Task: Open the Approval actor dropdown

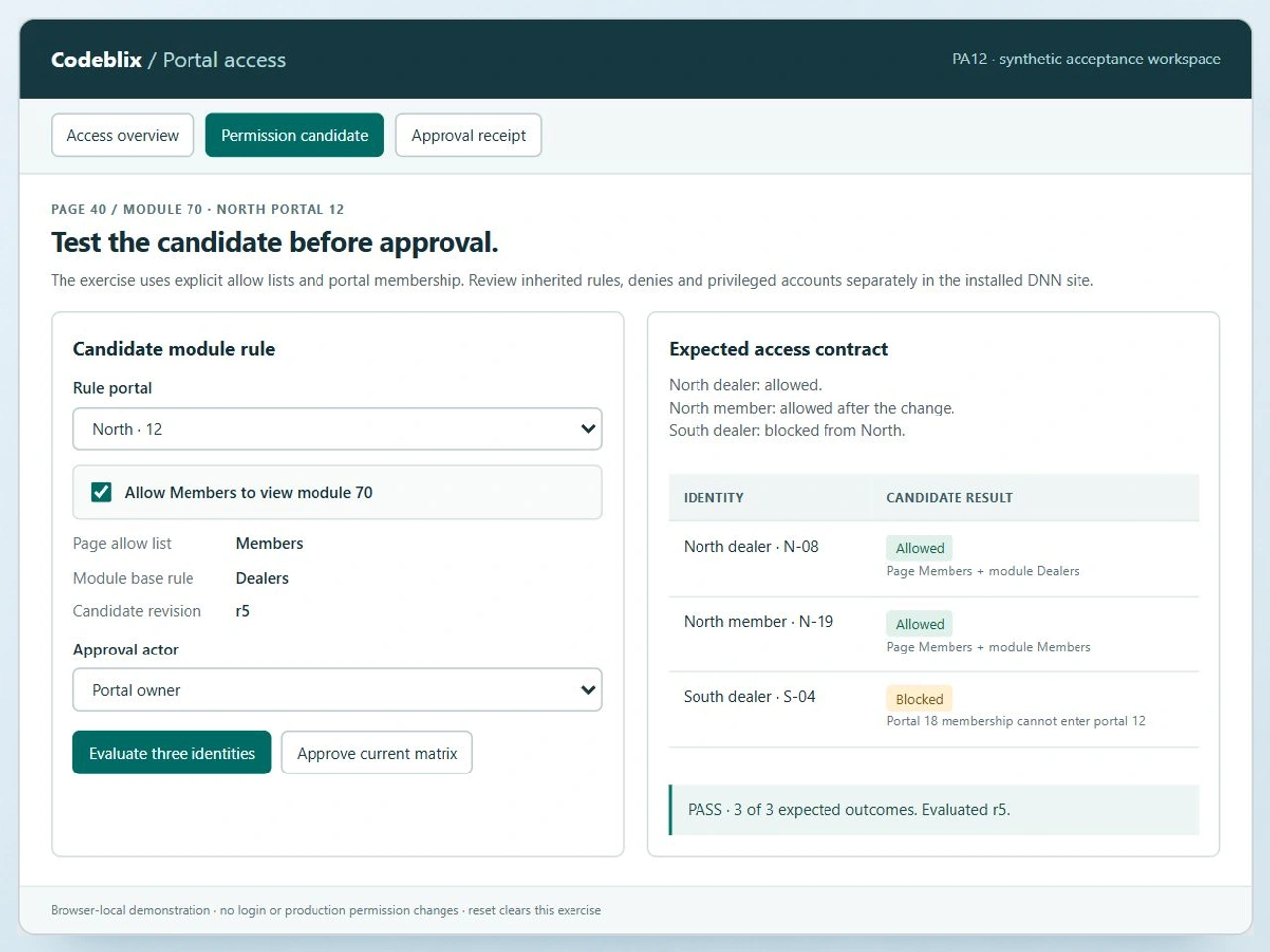Action: coord(337,690)
